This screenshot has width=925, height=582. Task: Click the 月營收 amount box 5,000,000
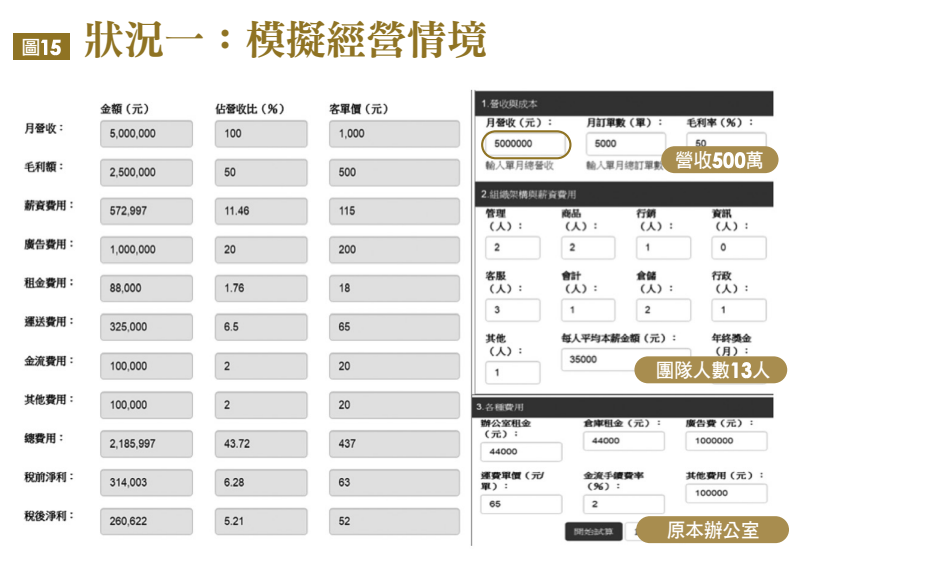(146, 134)
